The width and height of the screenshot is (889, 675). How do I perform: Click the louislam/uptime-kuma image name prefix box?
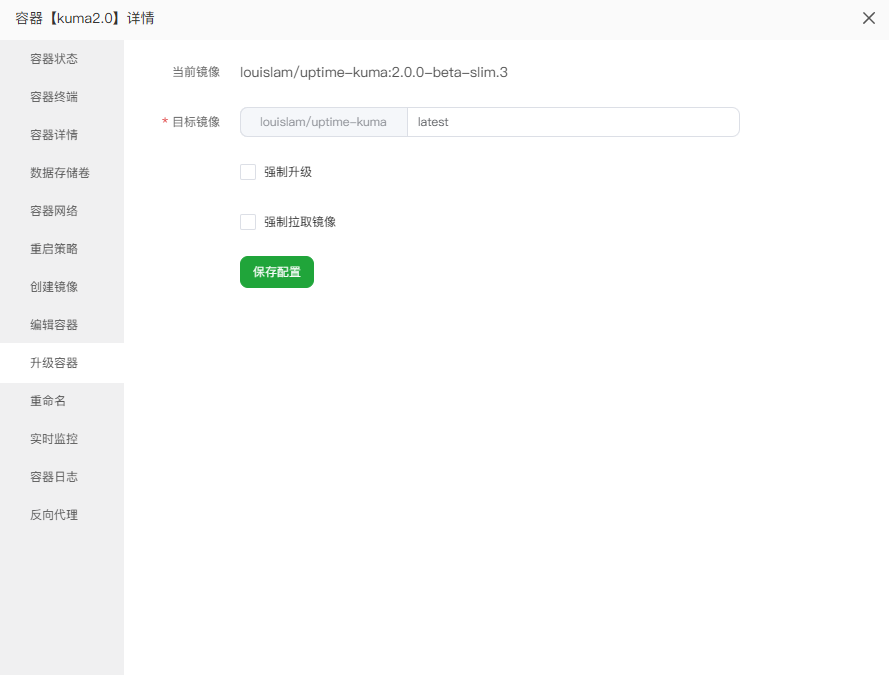pos(323,122)
